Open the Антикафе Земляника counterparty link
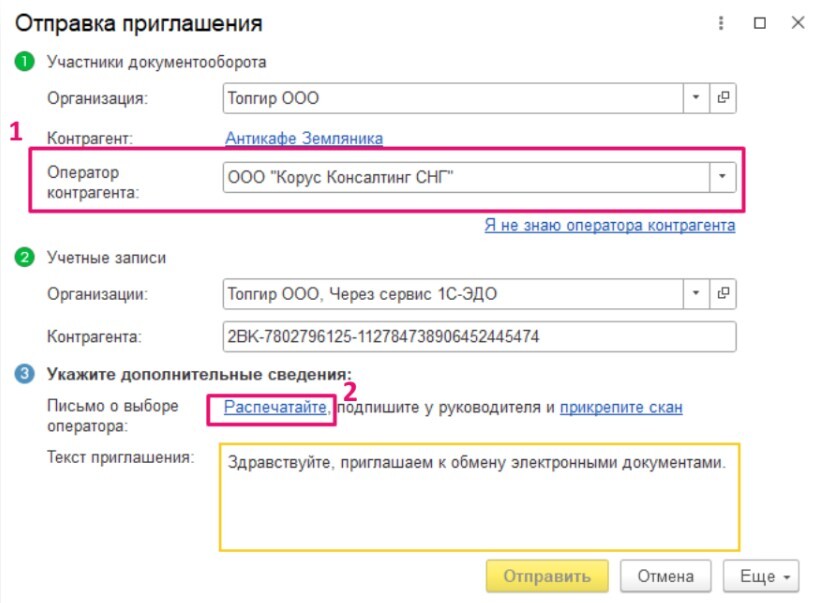The image size is (818, 603). click(303, 138)
